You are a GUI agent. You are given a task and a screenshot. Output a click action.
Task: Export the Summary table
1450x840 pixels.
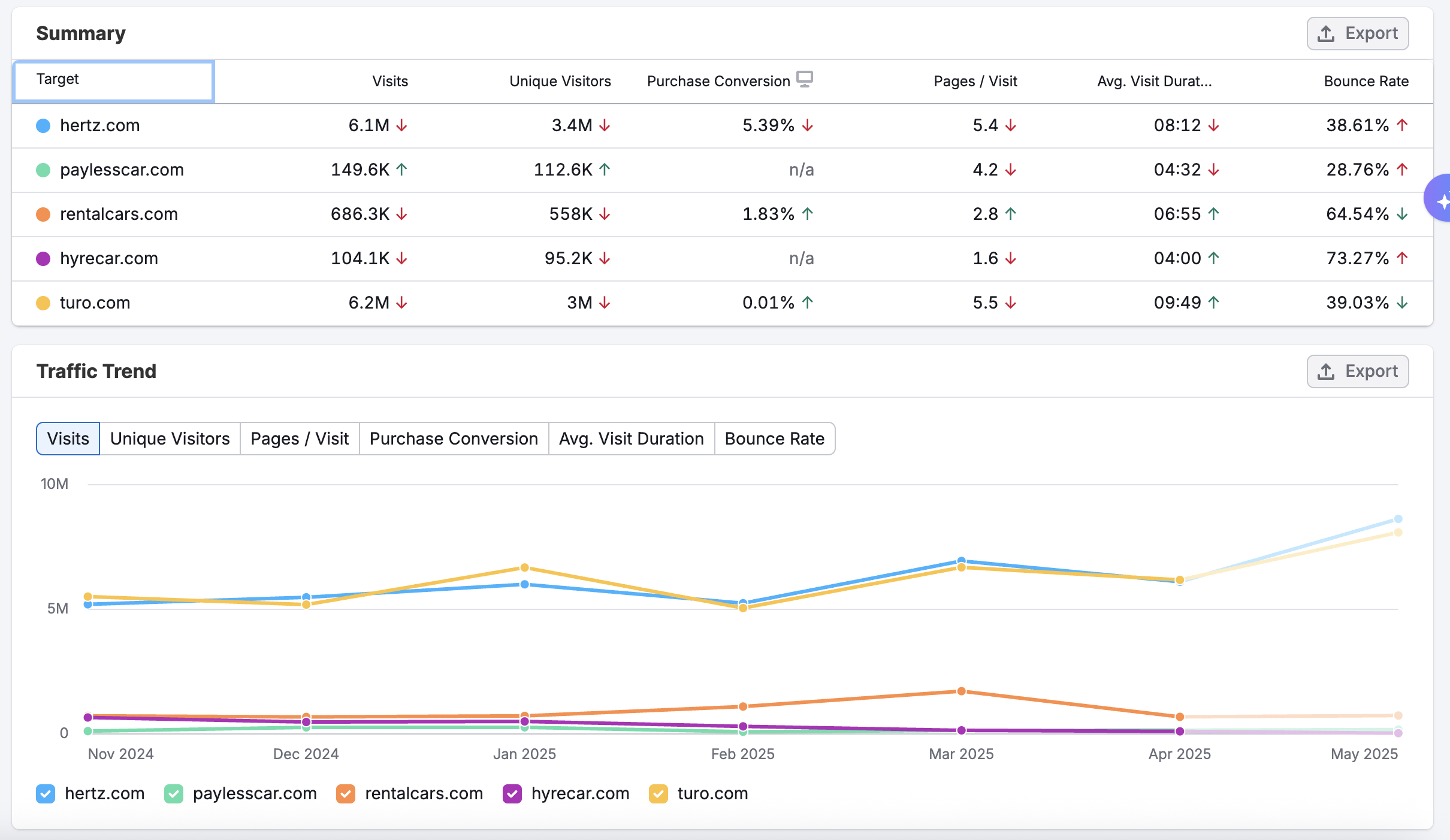click(1357, 34)
